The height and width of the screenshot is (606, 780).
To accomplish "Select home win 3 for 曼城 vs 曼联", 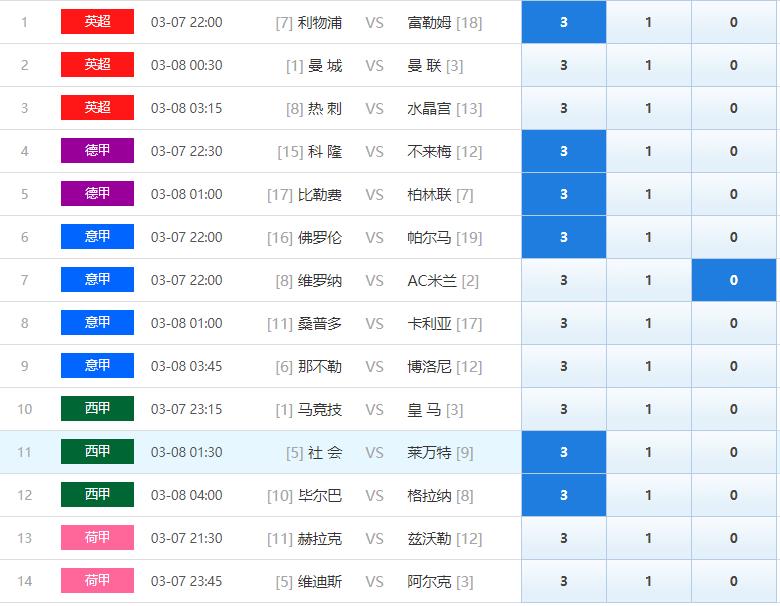I will click(x=564, y=65).
